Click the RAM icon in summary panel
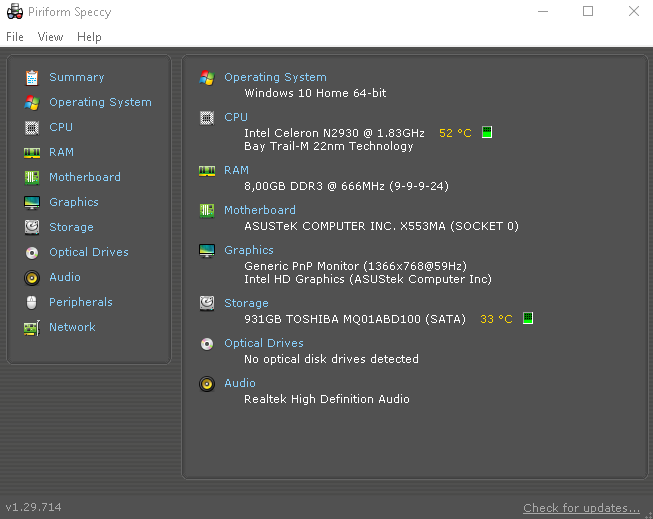The width and height of the screenshot is (653, 519). 207,171
